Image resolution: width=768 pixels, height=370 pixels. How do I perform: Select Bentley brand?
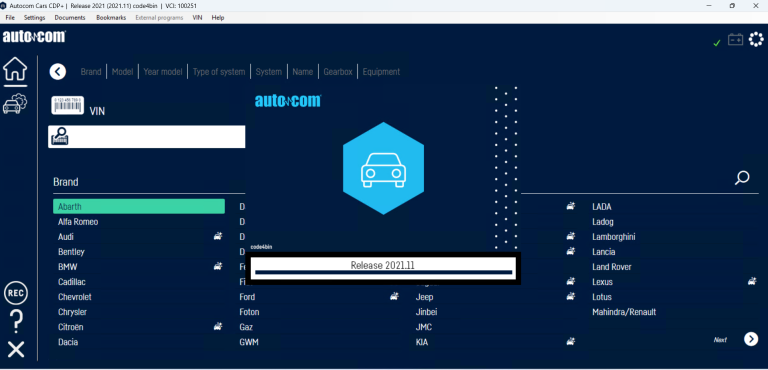coord(71,251)
